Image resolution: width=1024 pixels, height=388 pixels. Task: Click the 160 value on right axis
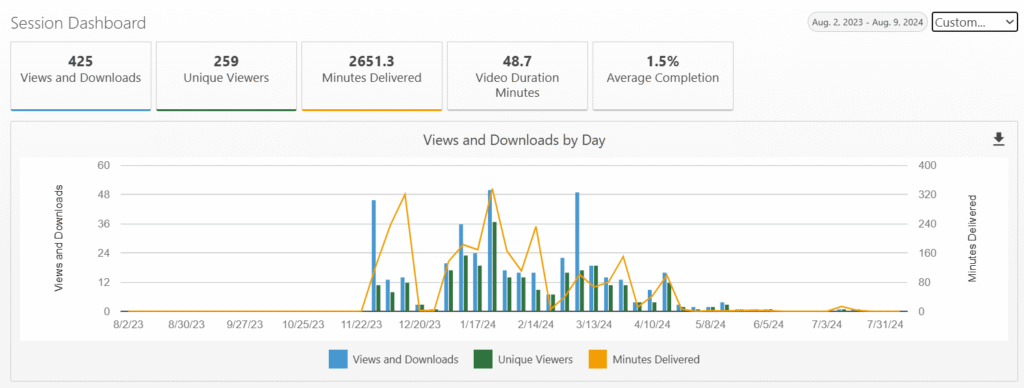click(927, 253)
